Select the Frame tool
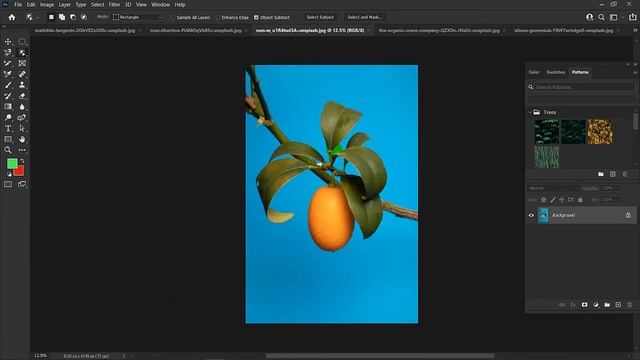 pyautogui.click(x=22, y=63)
